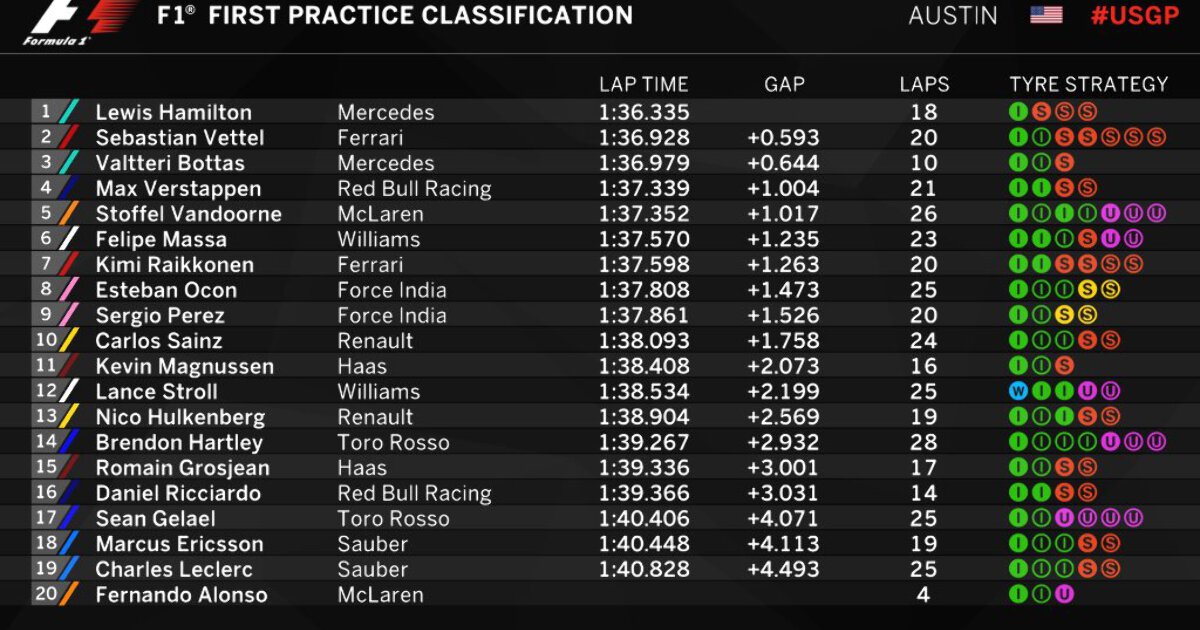This screenshot has height=630, width=1200.
Task: Click the United States flag icon
Action: pos(1046,15)
